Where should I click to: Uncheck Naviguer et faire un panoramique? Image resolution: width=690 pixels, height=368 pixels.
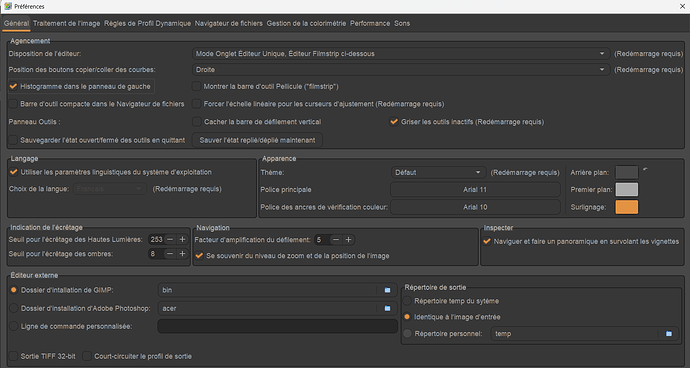click(487, 241)
